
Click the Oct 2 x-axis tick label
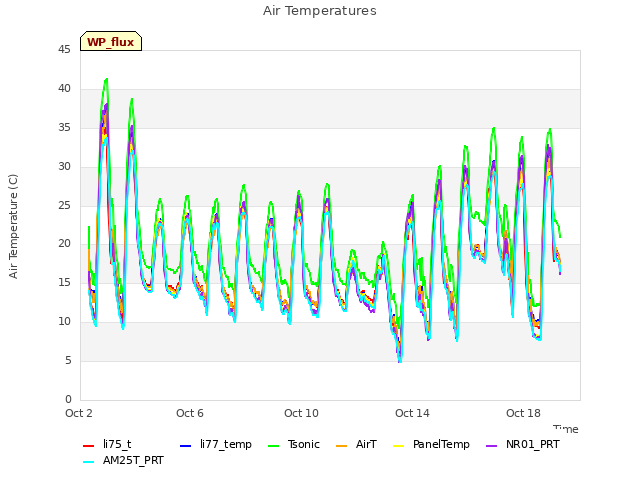coord(79,413)
